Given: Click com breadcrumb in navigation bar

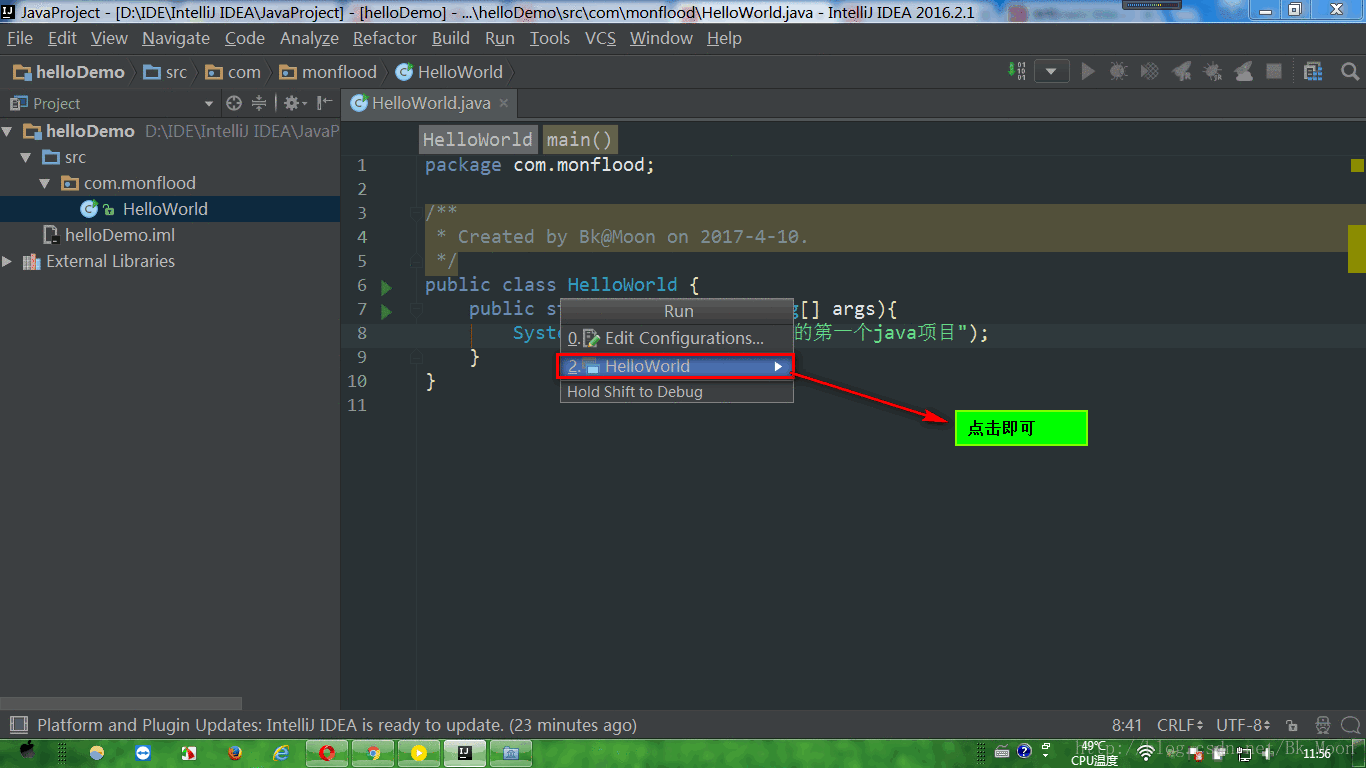Looking at the screenshot, I should (x=233, y=72).
